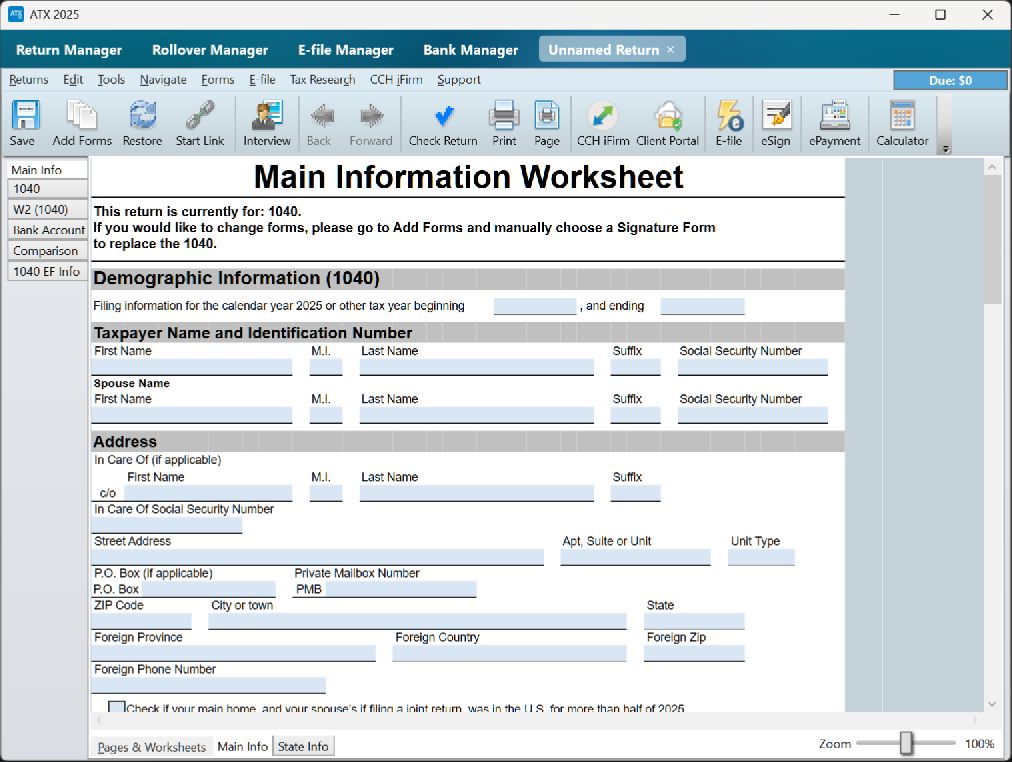Screen dimensions: 1012x762
Task: Adjust the Zoom slider handle
Action: [x=906, y=743]
